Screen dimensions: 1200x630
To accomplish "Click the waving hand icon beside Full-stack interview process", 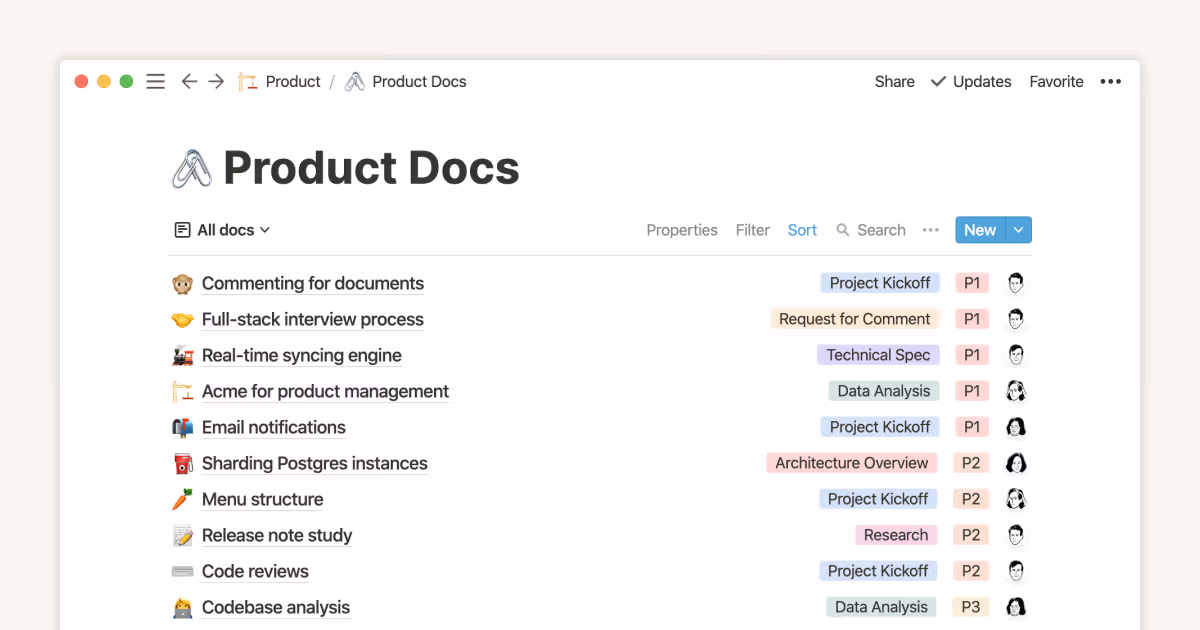I will tap(183, 319).
